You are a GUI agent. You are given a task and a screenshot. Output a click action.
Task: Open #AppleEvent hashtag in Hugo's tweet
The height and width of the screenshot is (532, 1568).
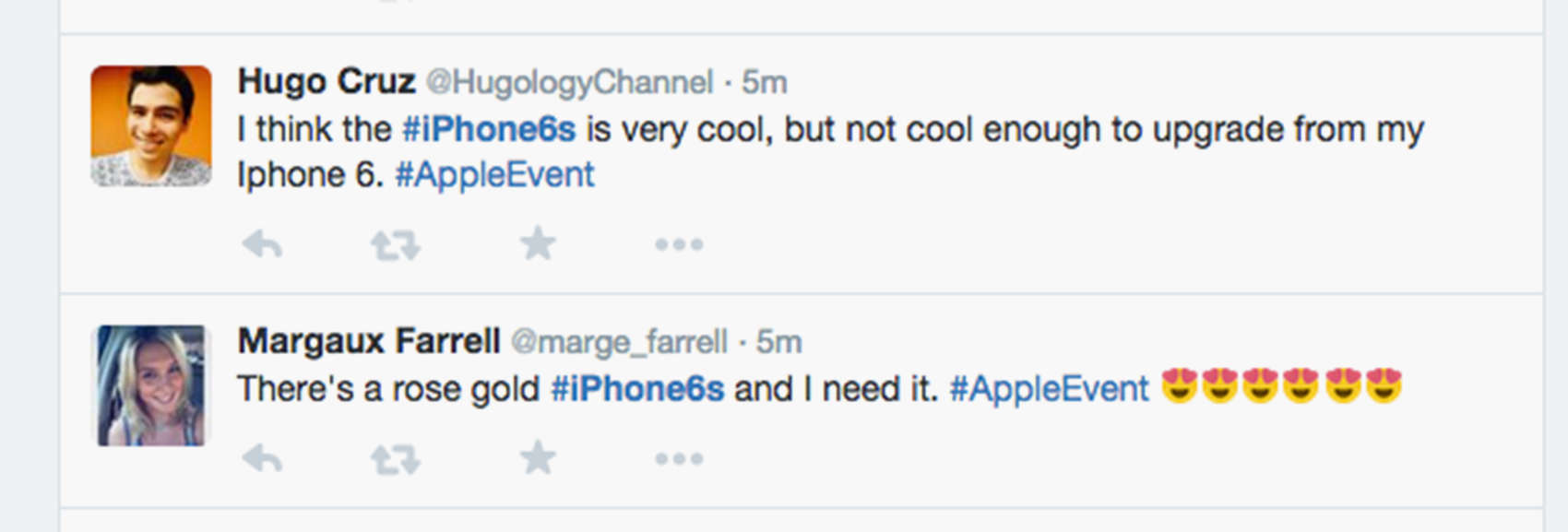(x=494, y=175)
